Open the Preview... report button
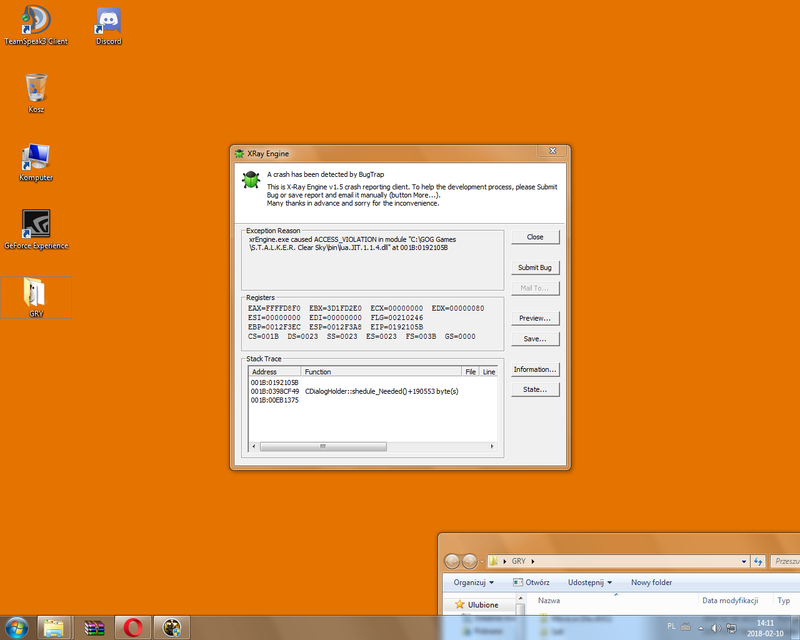 (x=535, y=318)
